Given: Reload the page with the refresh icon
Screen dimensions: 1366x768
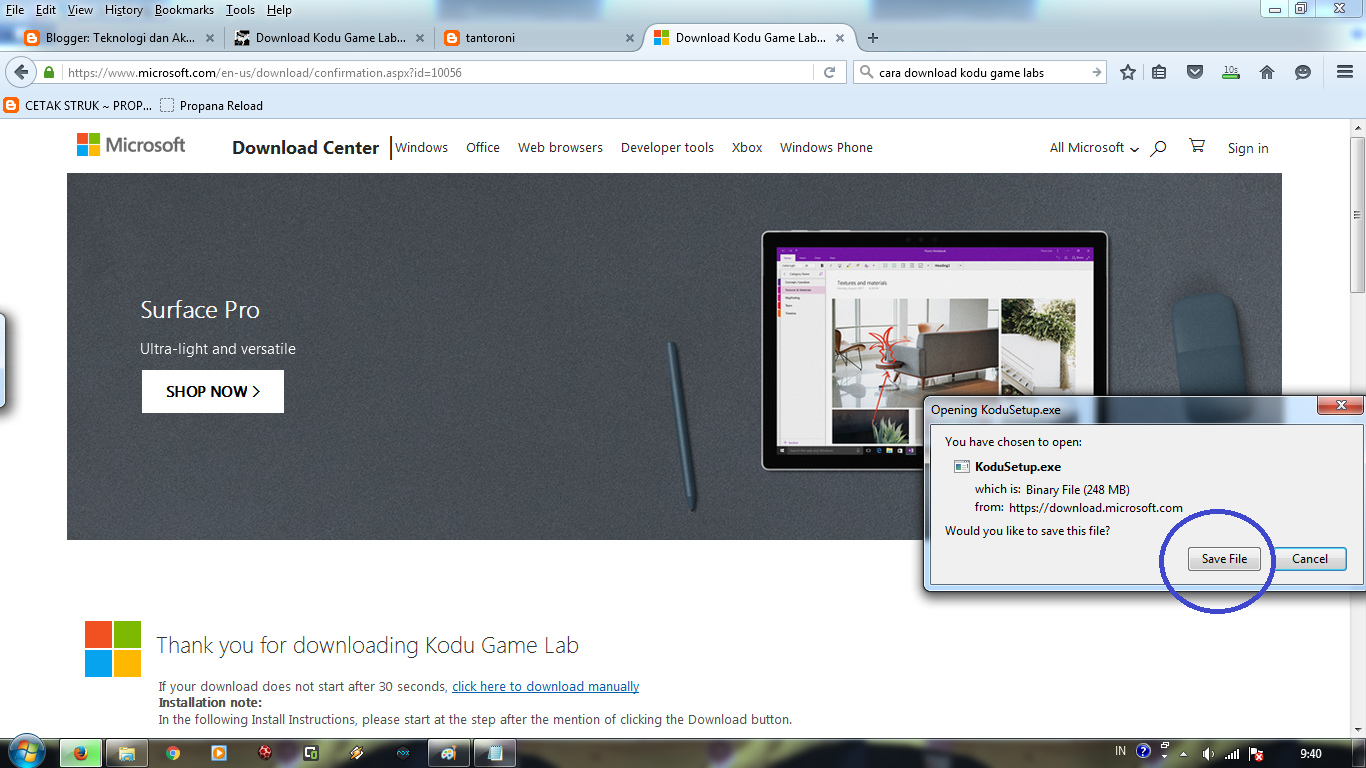Looking at the screenshot, I should point(829,72).
